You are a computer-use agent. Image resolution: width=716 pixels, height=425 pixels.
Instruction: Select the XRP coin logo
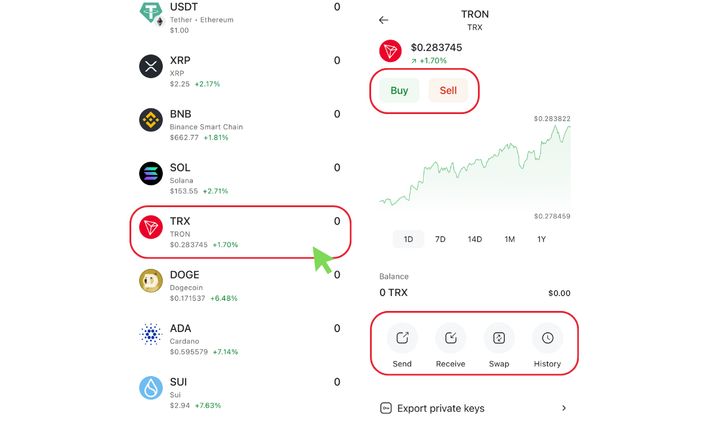point(151,66)
